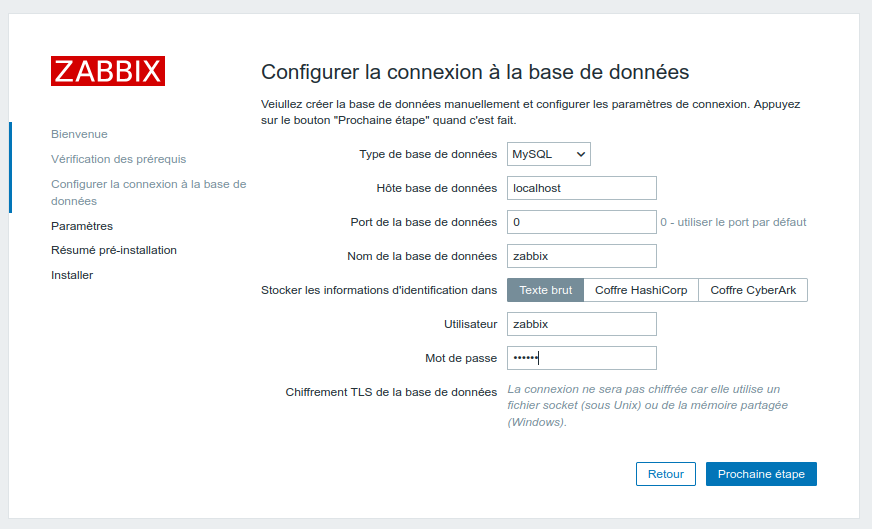Screen dimensions: 872x529
Task: Click the 'Type de base de données' label
Action: pos(428,154)
